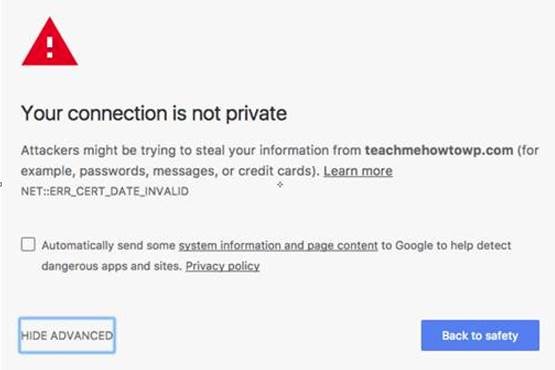Go back with Back to safety button
This screenshot has height=370, width=555.
tap(480, 335)
